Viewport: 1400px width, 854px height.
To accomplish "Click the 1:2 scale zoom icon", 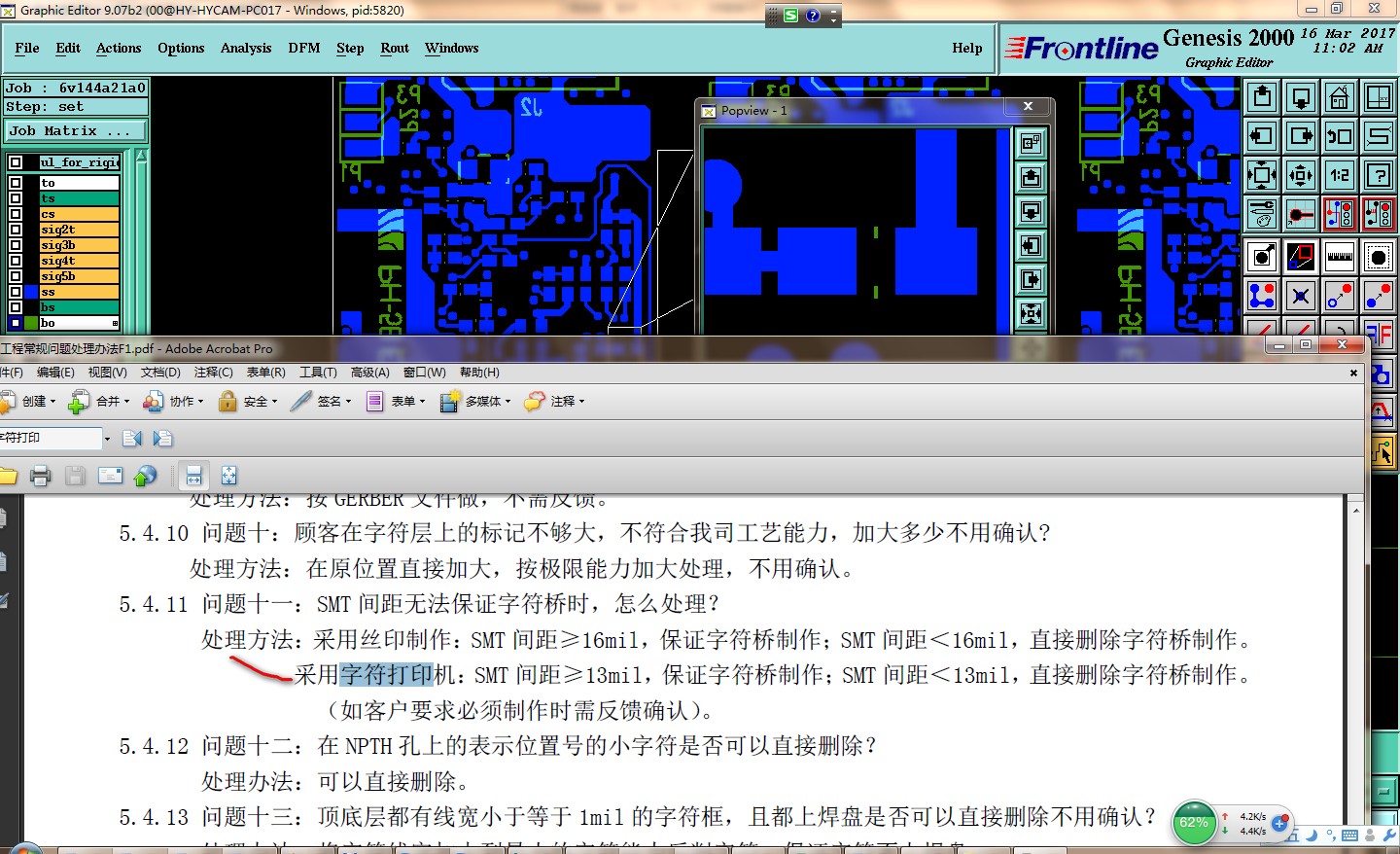I will 1340,175.
